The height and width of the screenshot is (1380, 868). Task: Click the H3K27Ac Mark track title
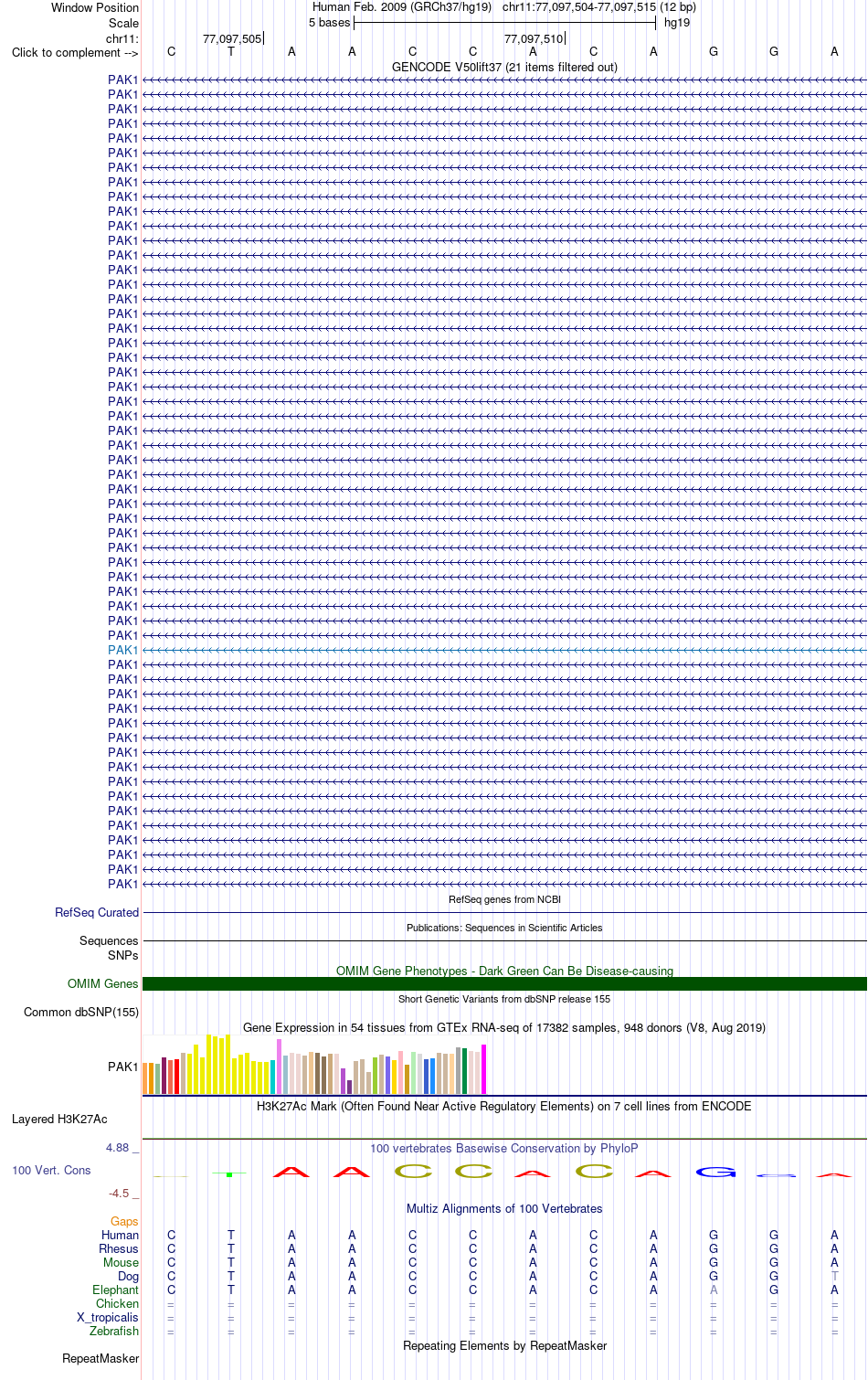[x=504, y=1106]
